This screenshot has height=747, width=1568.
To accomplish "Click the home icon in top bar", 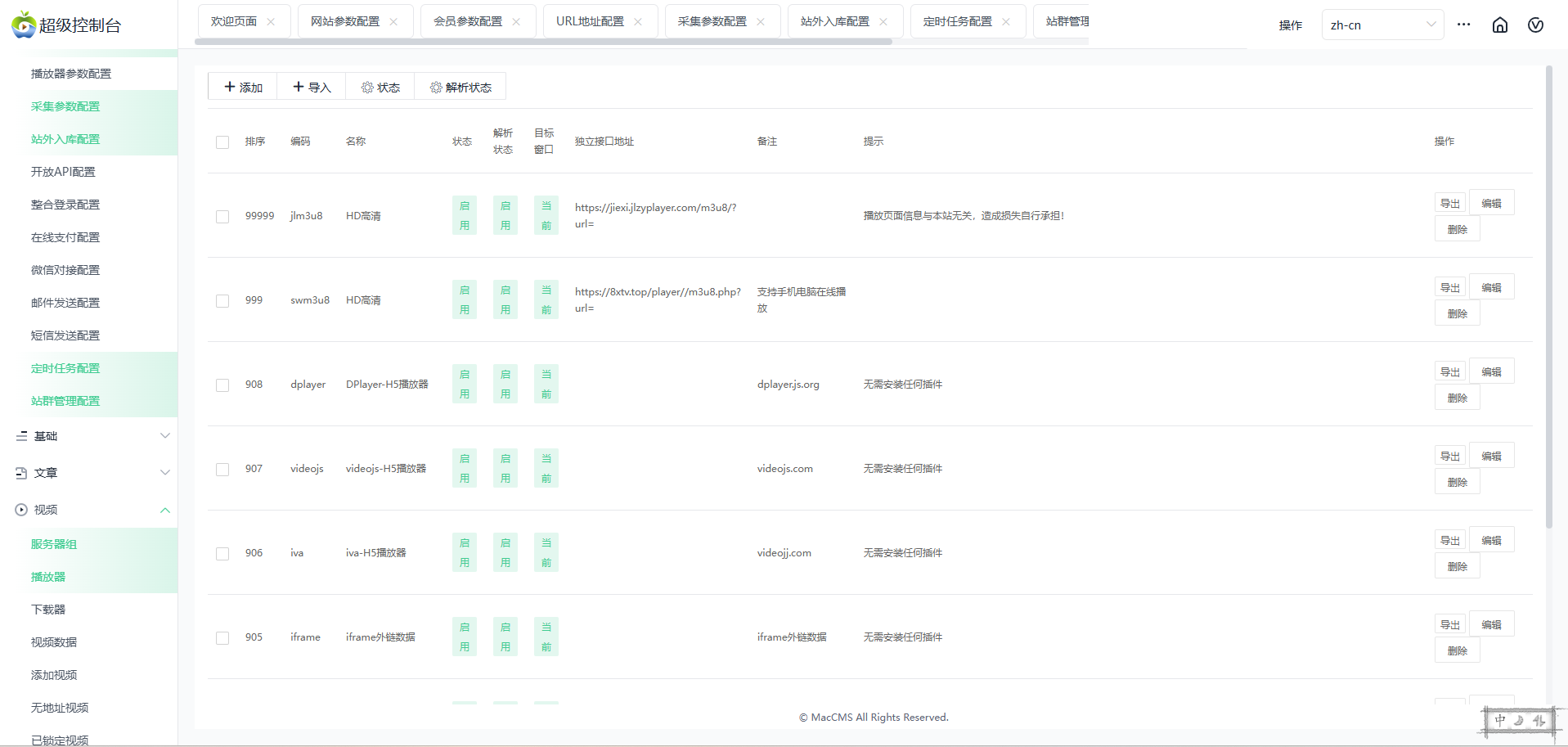I will click(x=1499, y=25).
